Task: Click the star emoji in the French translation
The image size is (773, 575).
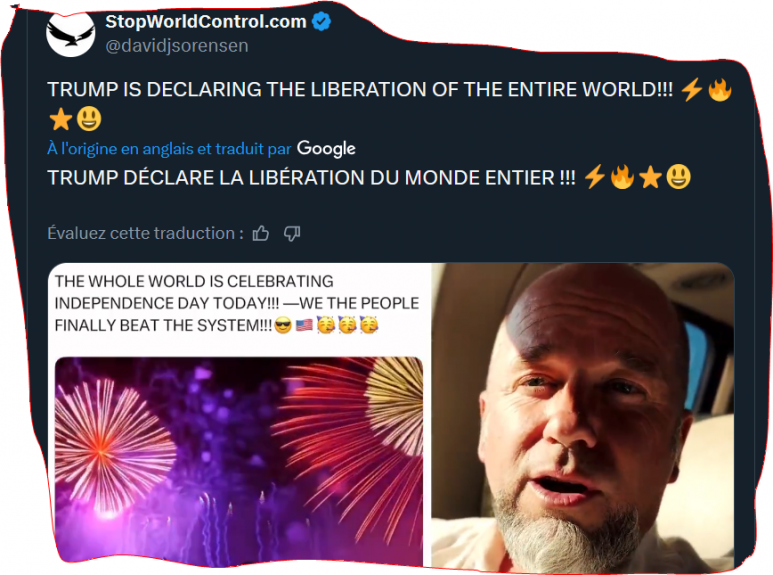Action: [650, 177]
